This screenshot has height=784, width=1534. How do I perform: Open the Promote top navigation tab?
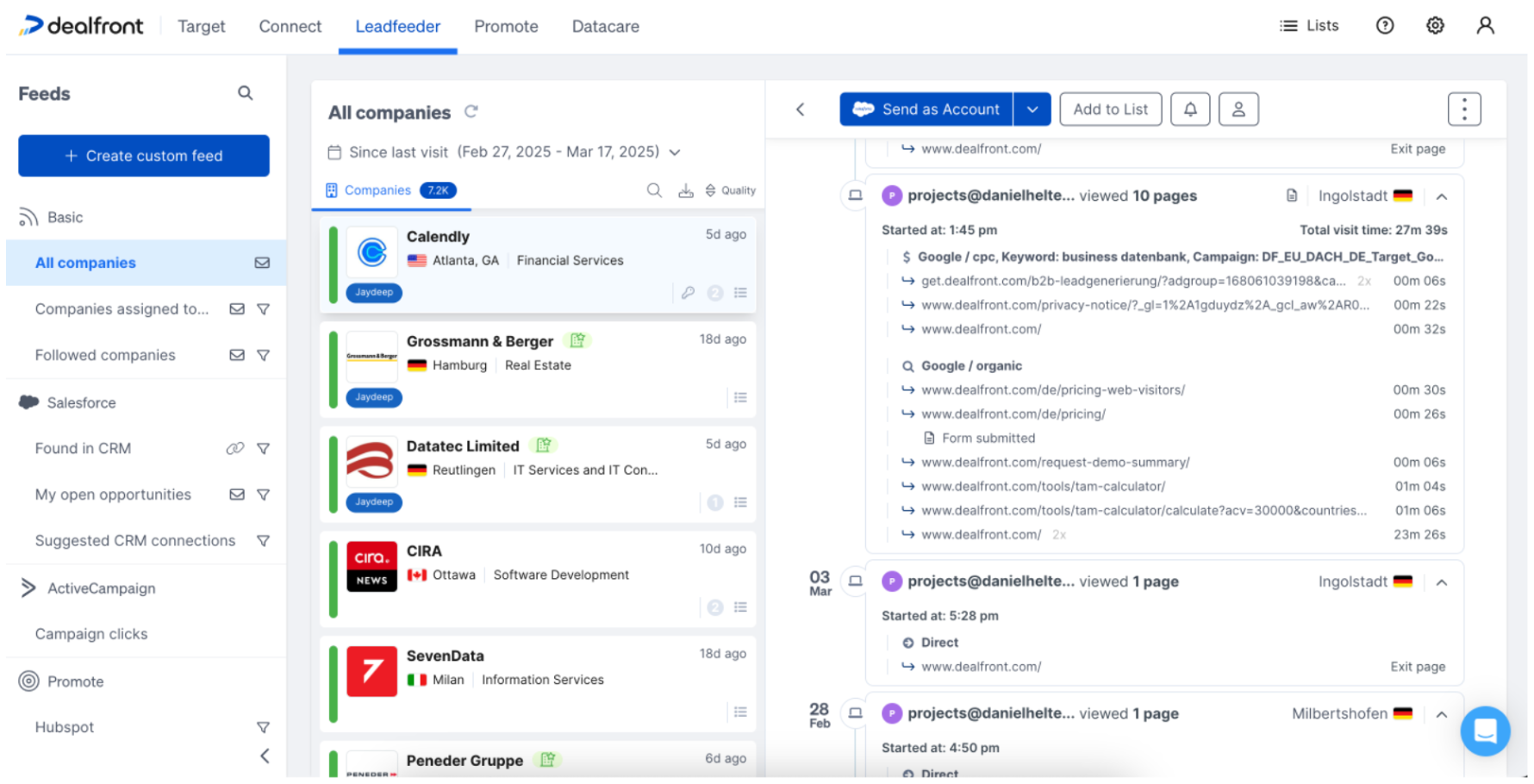[x=506, y=27]
